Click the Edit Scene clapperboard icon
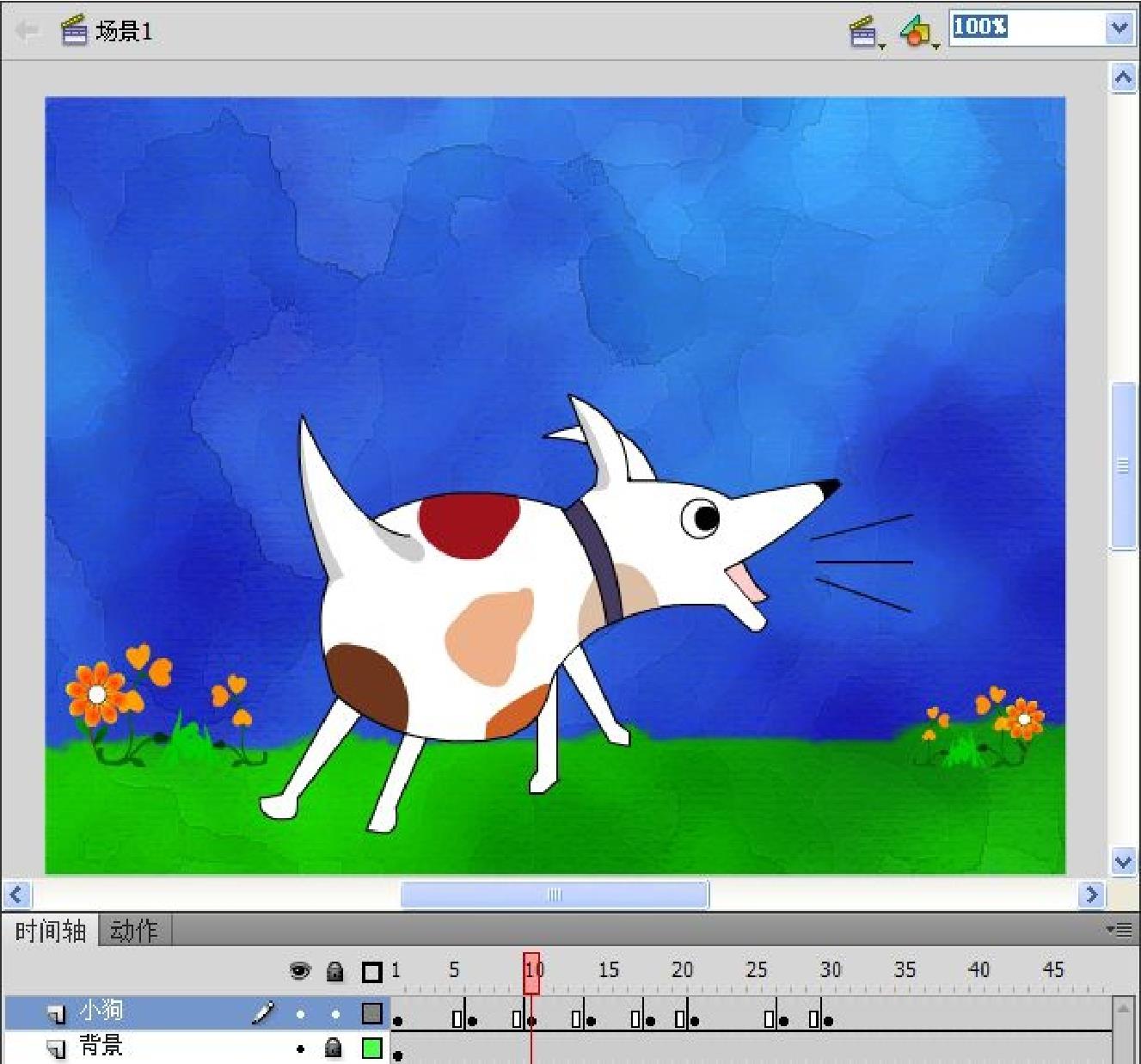The image size is (1141, 1064). [864, 33]
